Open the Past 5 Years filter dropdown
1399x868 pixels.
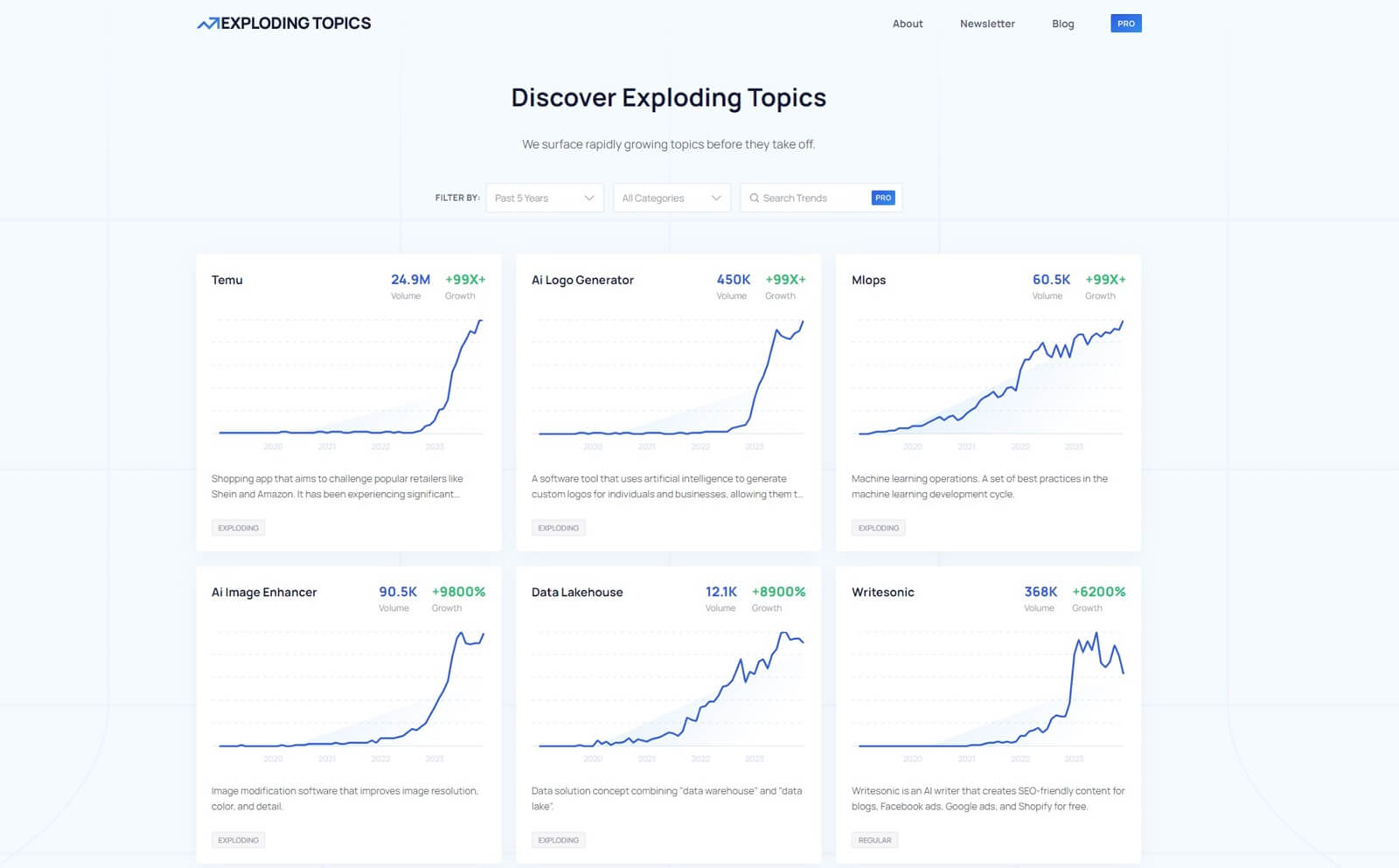pyautogui.click(x=545, y=198)
